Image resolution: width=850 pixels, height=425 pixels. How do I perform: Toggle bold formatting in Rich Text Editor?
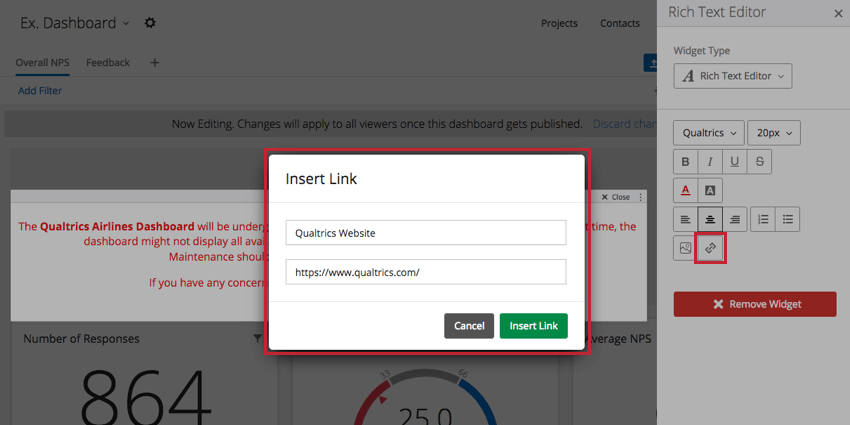[685, 162]
